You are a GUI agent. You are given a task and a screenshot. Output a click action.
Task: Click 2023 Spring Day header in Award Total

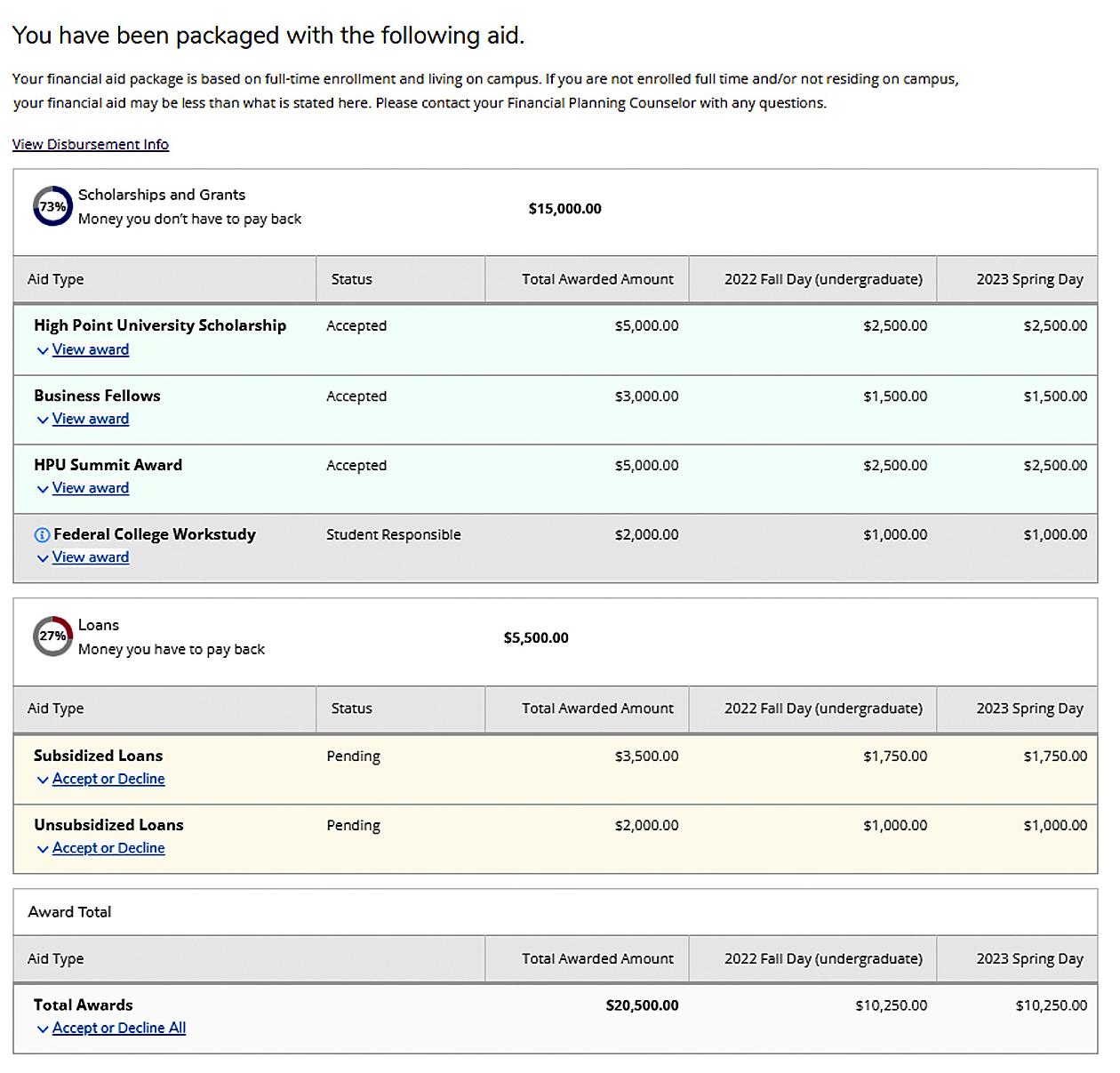click(x=1029, y=958)
